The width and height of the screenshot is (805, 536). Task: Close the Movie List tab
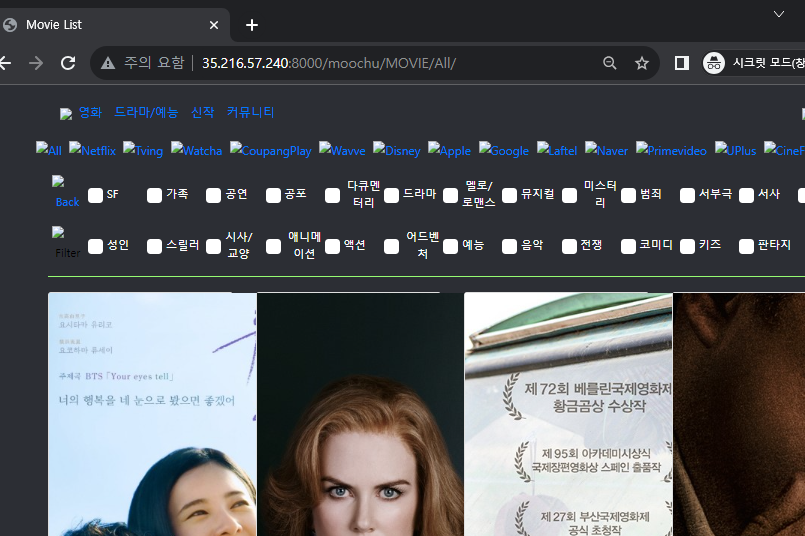(x=214, y=25)
